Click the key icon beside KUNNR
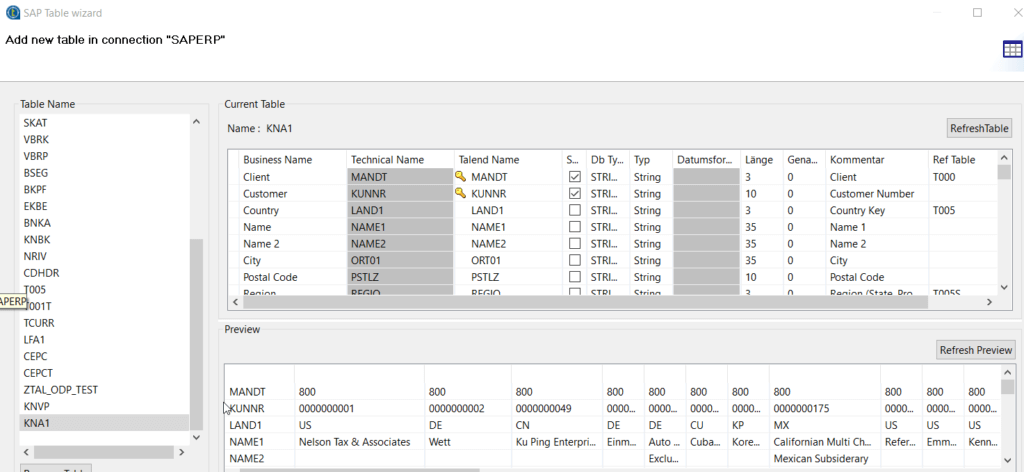 461,193
